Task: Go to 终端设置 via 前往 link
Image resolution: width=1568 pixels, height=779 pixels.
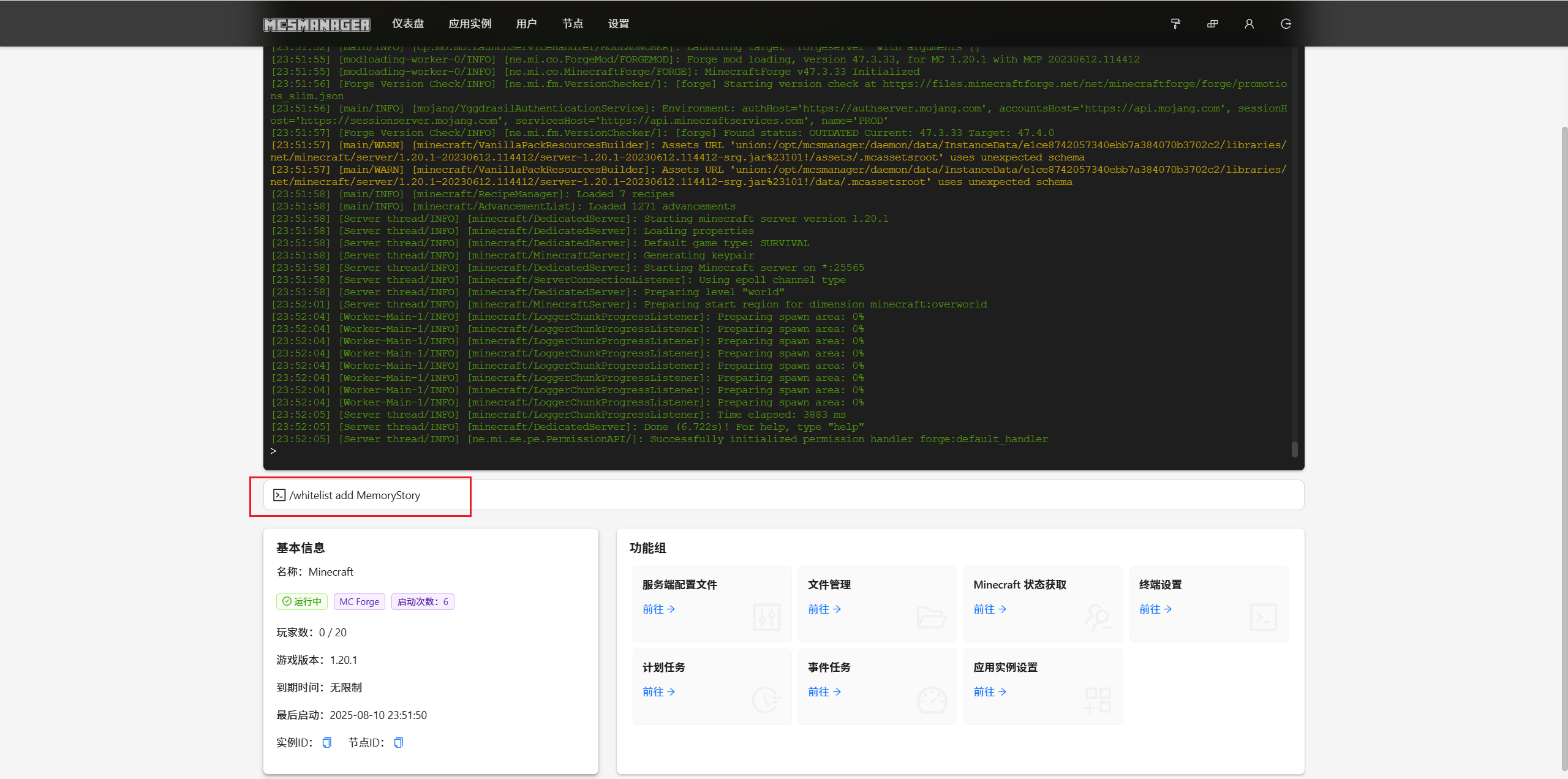Action: click(1156, 609)
